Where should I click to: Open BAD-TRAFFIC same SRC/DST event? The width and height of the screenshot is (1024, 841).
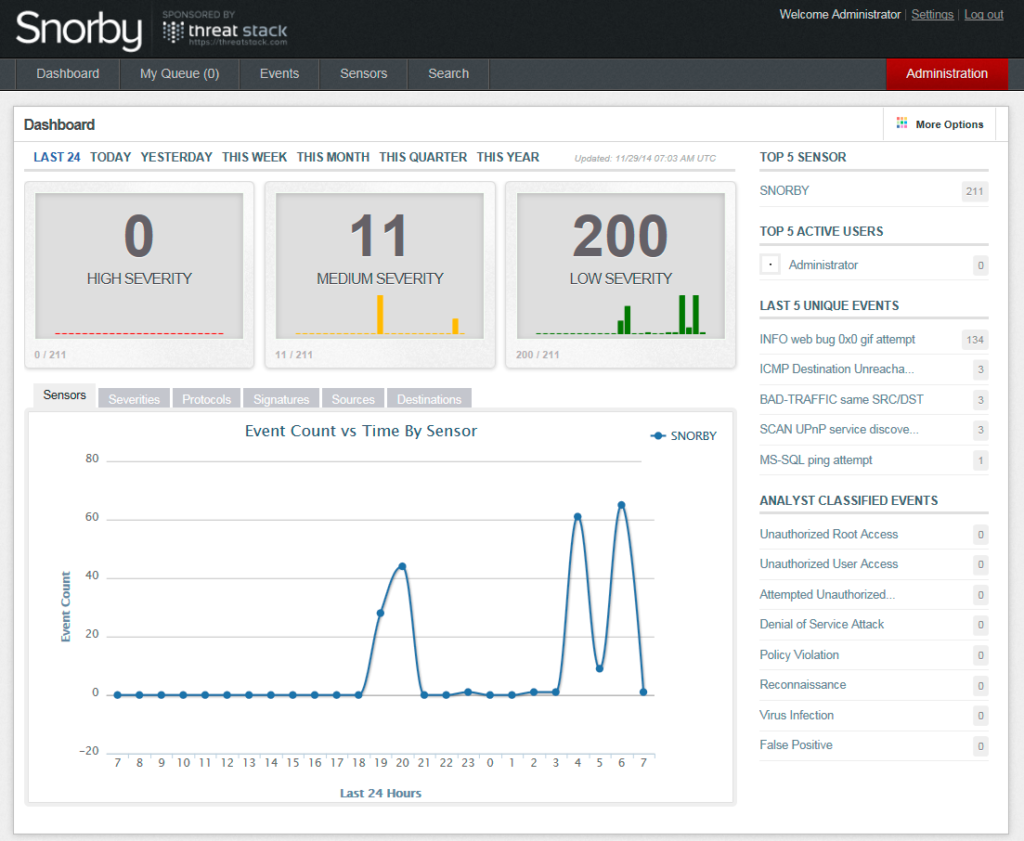point(841,400)
